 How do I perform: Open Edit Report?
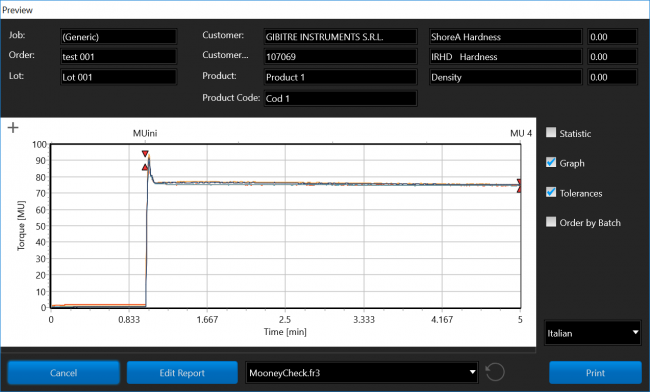(182, 373)
